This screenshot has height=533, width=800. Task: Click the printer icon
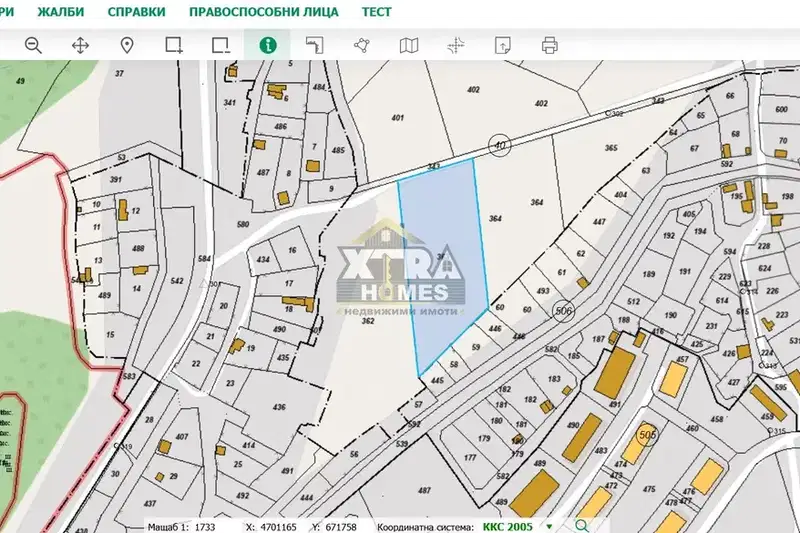tap(549, 45)
